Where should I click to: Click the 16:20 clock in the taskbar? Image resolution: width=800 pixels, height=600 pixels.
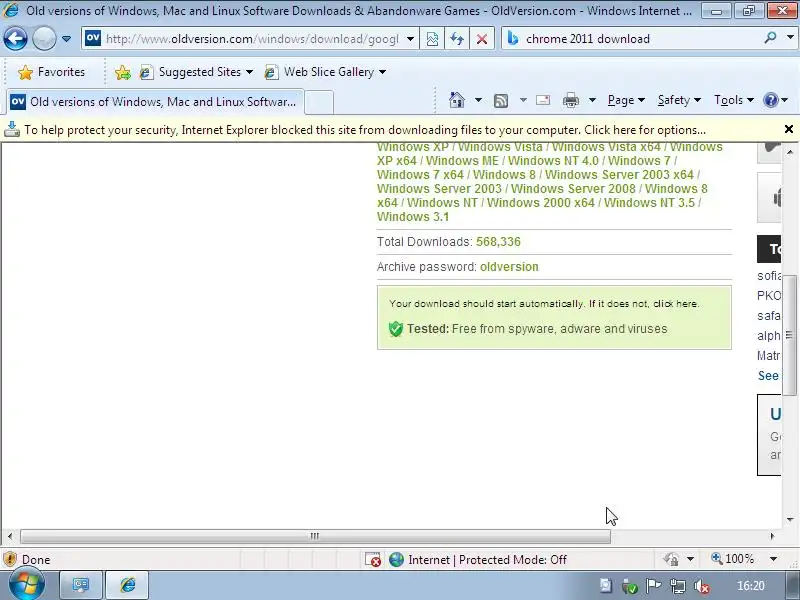pyautogui.click(x=751, y=586)
